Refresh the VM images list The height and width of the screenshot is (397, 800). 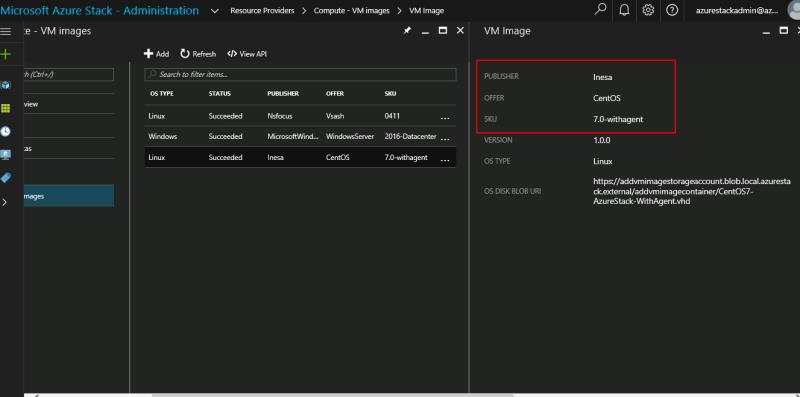198,54
